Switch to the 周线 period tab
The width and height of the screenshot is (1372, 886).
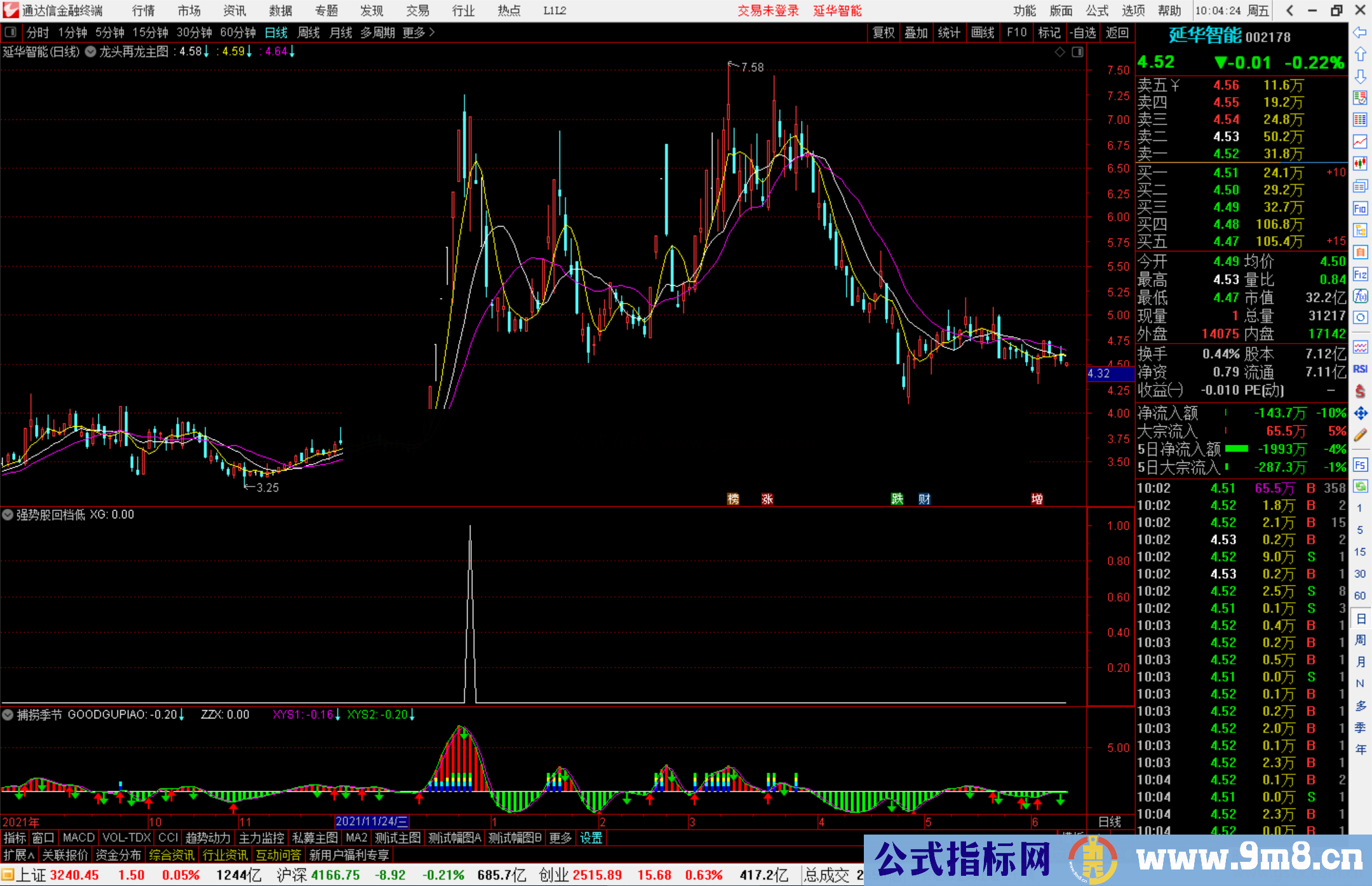(309, 32)
